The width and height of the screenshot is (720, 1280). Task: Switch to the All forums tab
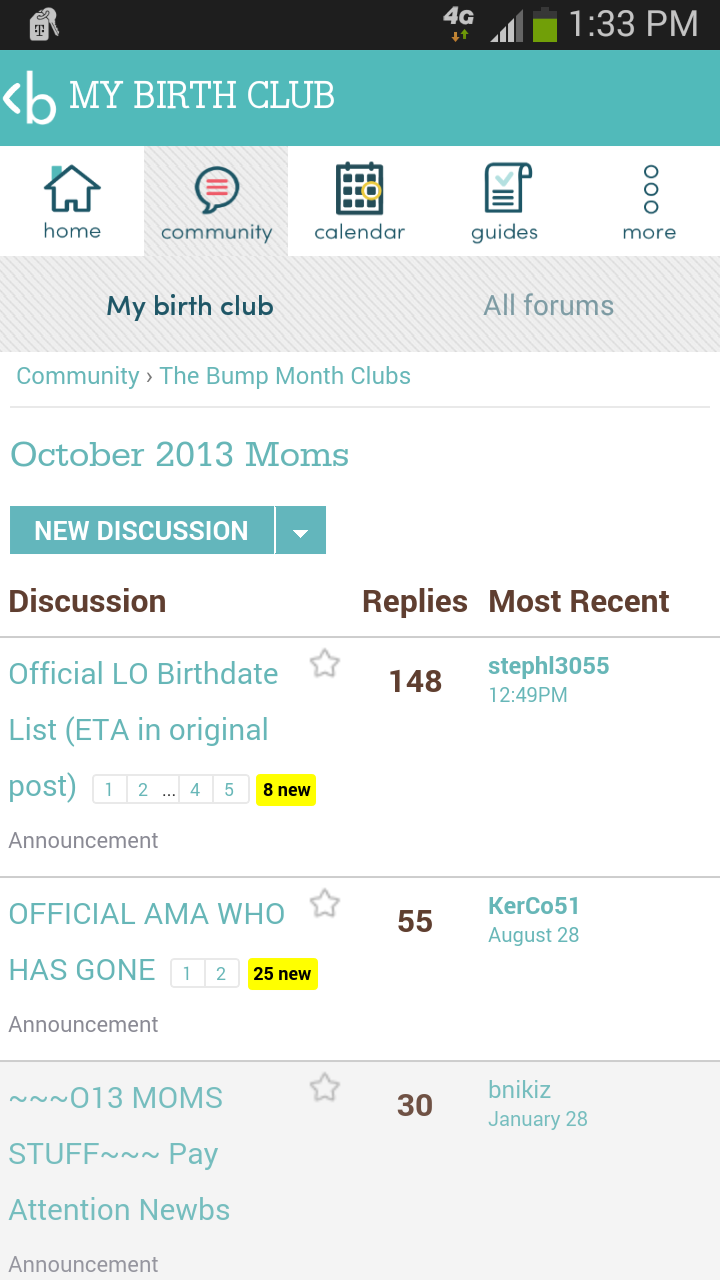[548, 306]
